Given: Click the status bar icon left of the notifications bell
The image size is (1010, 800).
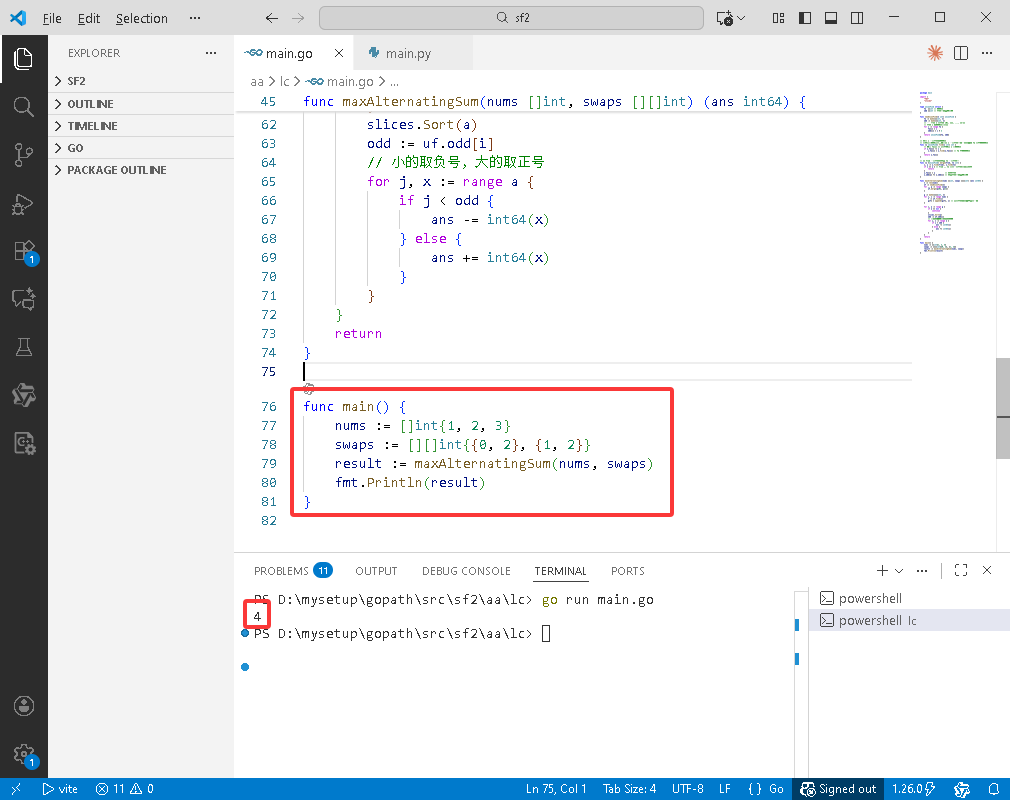Looking at the screenshot, I should point(962,789).
